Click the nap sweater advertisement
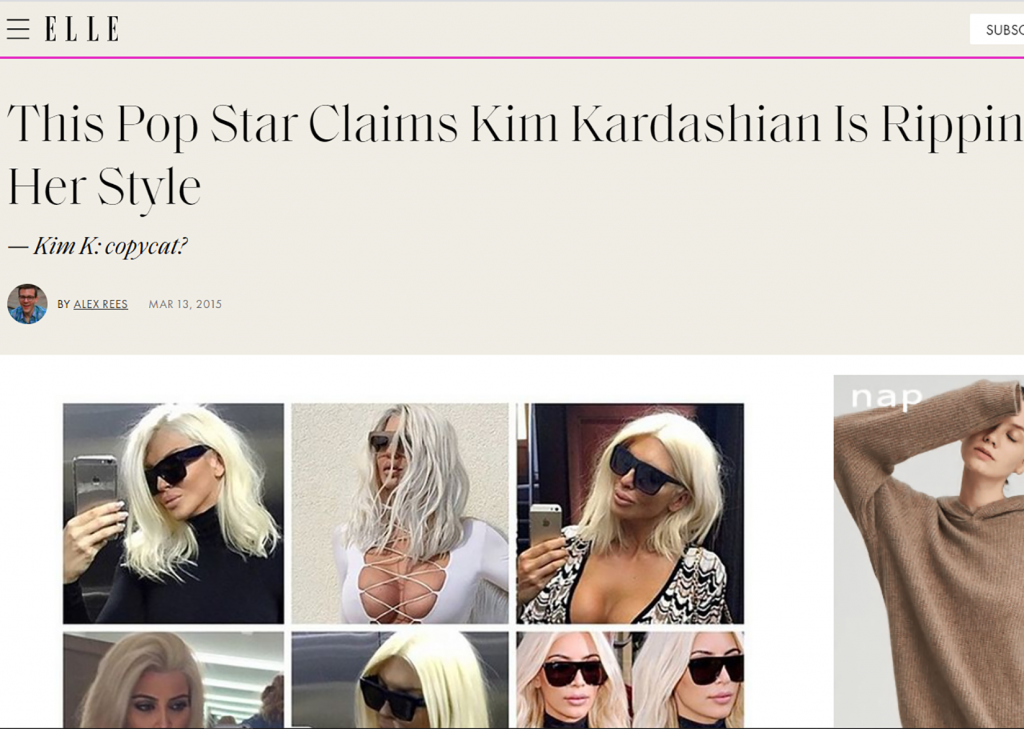This screenshot has height=729, width=1024. coord(929,552)
